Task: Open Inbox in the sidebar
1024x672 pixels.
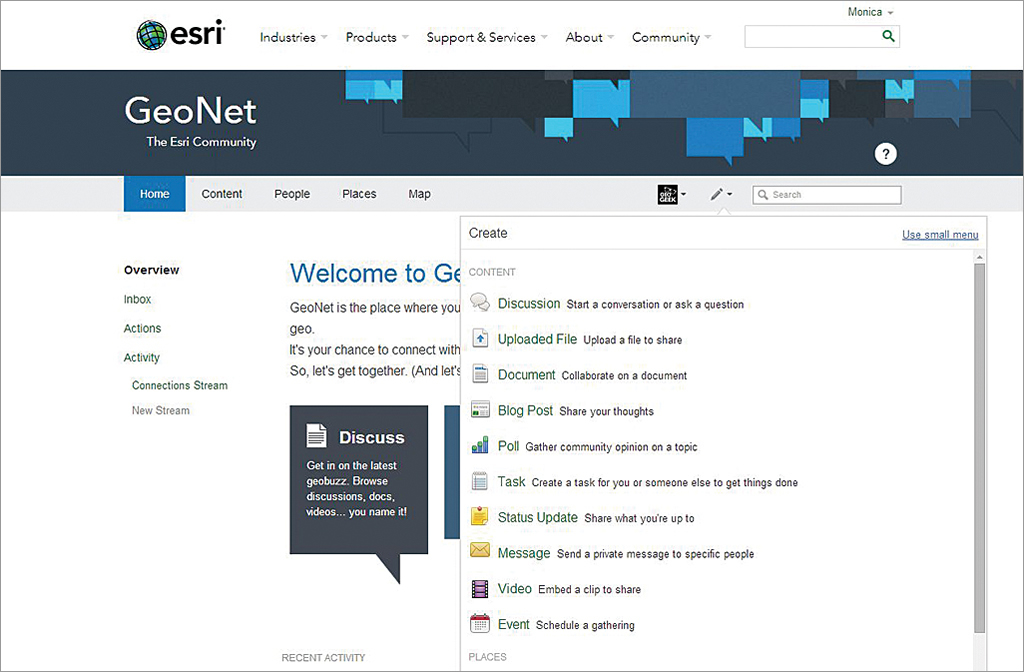Action: click(x=137, y=299)
